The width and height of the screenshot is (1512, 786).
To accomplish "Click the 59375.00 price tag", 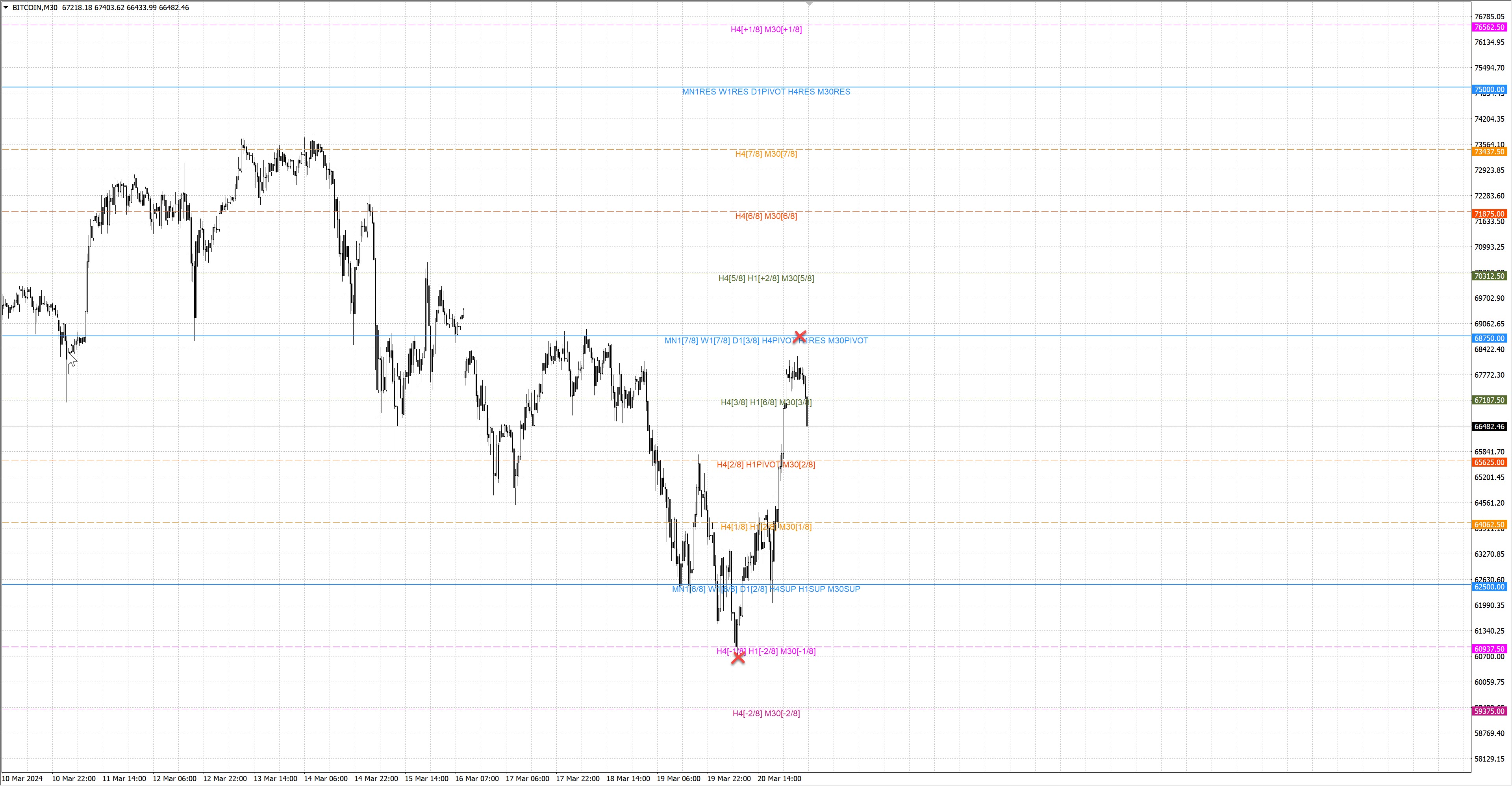I will pos(1489,712).
